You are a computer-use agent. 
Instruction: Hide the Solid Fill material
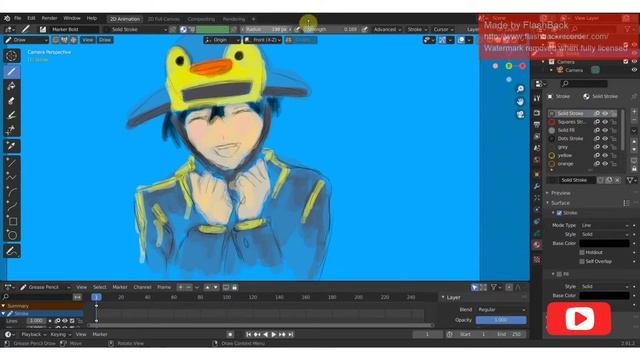(x=605, y=130)
